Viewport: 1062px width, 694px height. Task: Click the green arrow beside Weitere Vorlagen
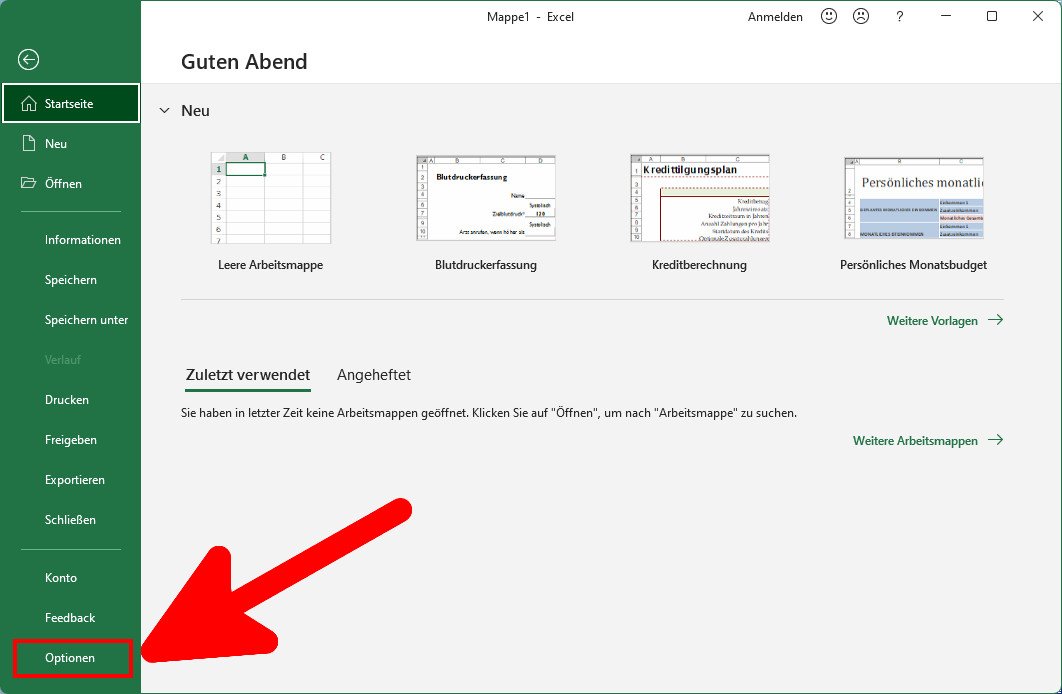point(994,320)
